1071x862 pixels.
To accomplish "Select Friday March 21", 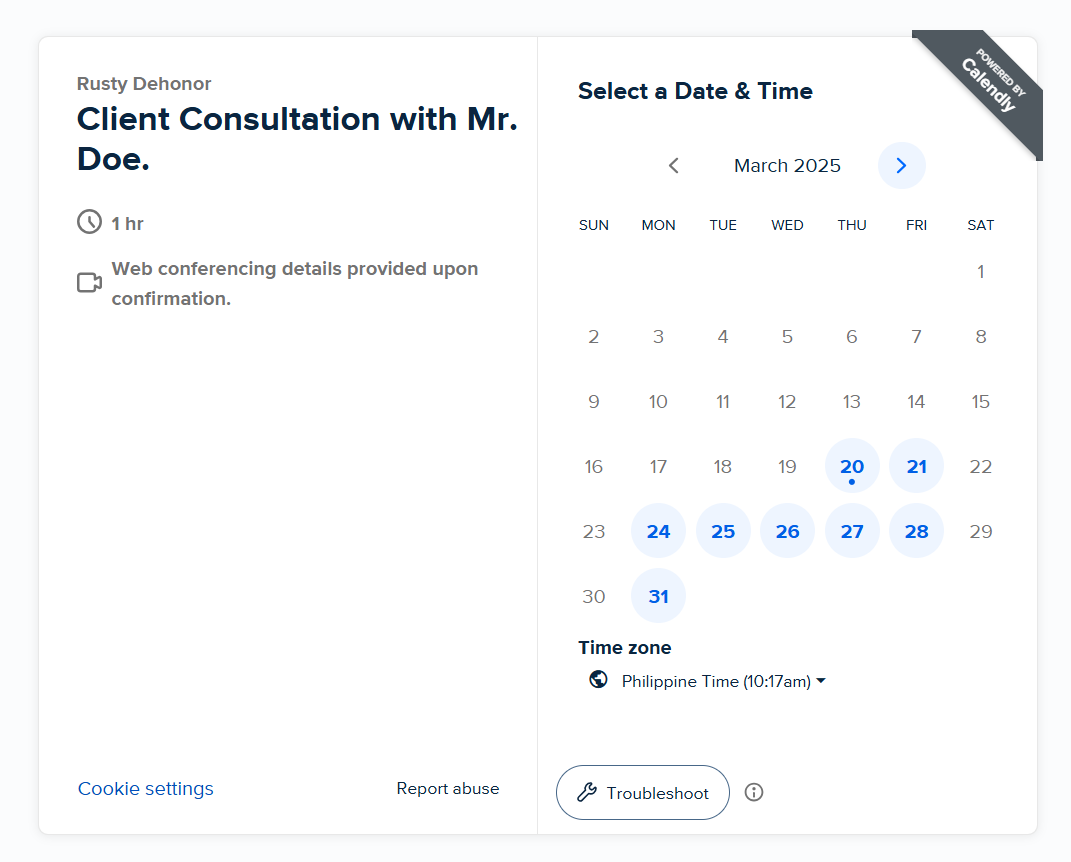I will [917, 466].
